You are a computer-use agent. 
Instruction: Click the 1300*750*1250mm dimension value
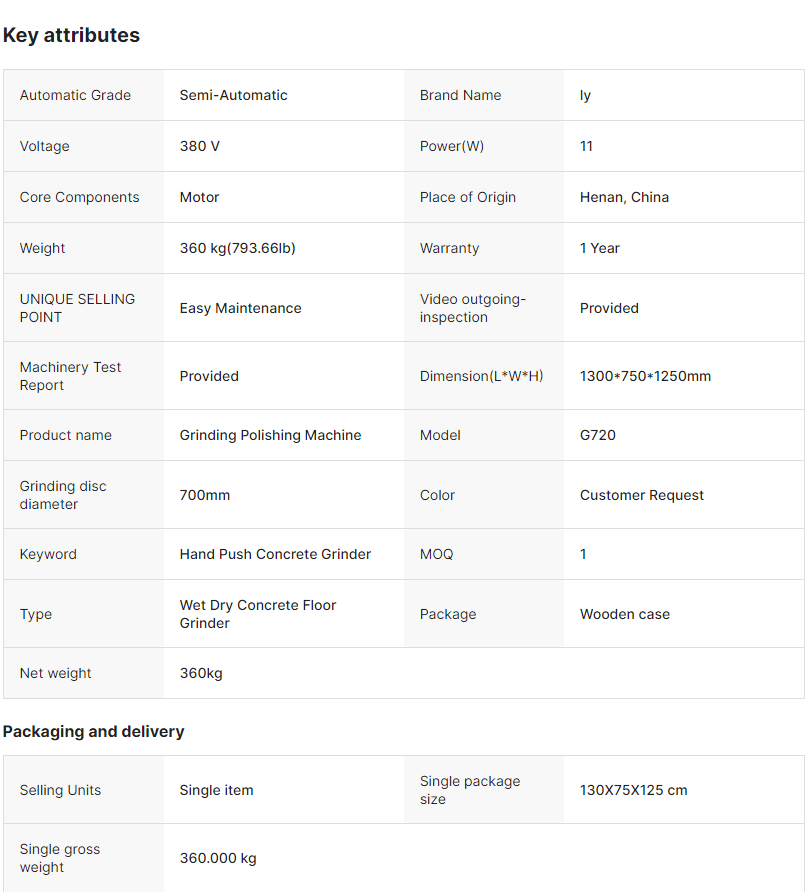645,376
